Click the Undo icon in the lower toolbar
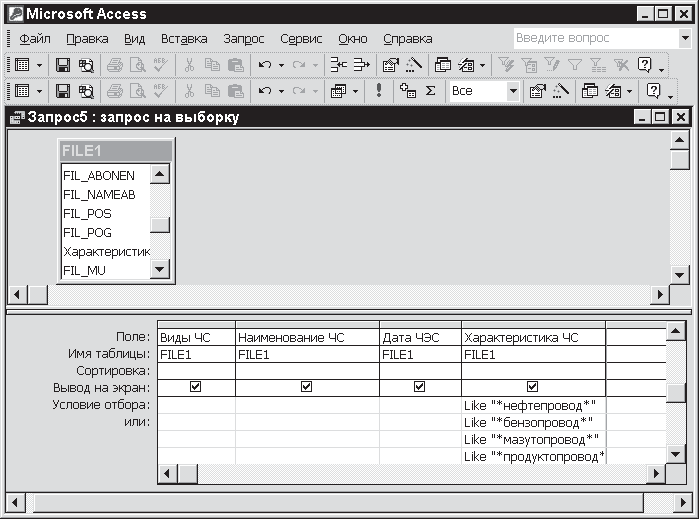This screenshot has height=519, width=699. point(264,90)
